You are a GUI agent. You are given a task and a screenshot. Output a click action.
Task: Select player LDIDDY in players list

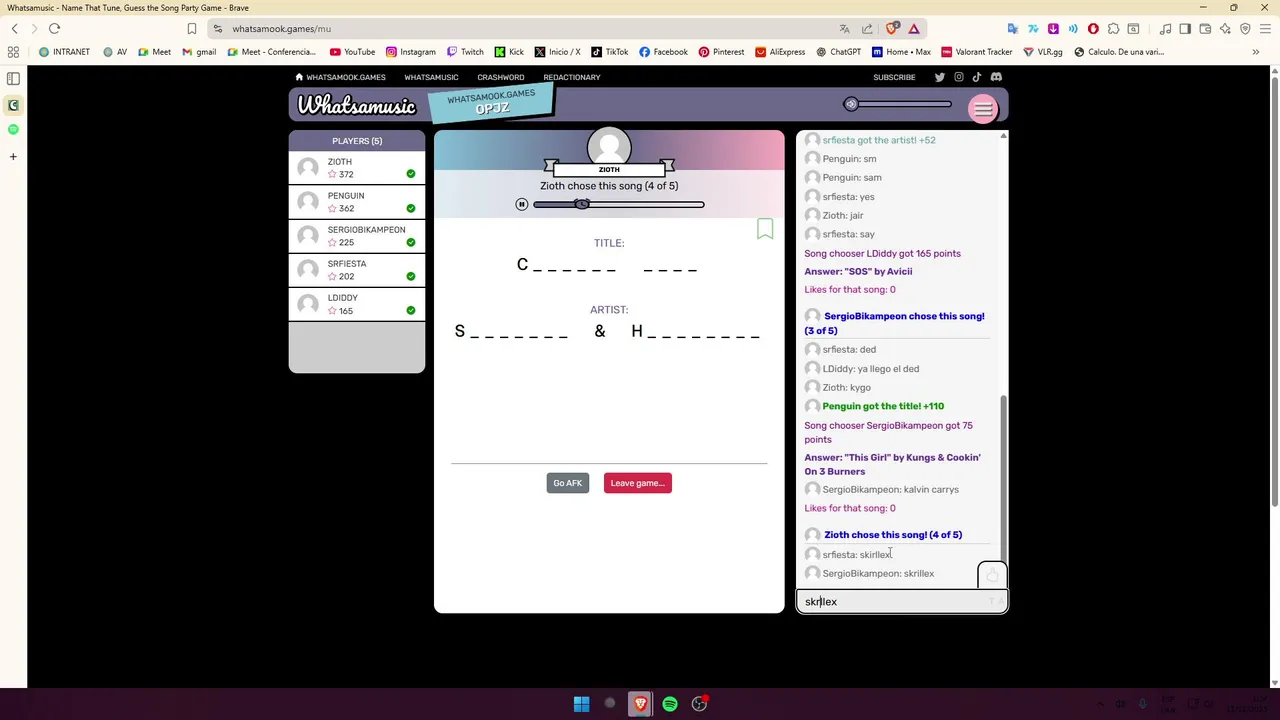[357, 304]
